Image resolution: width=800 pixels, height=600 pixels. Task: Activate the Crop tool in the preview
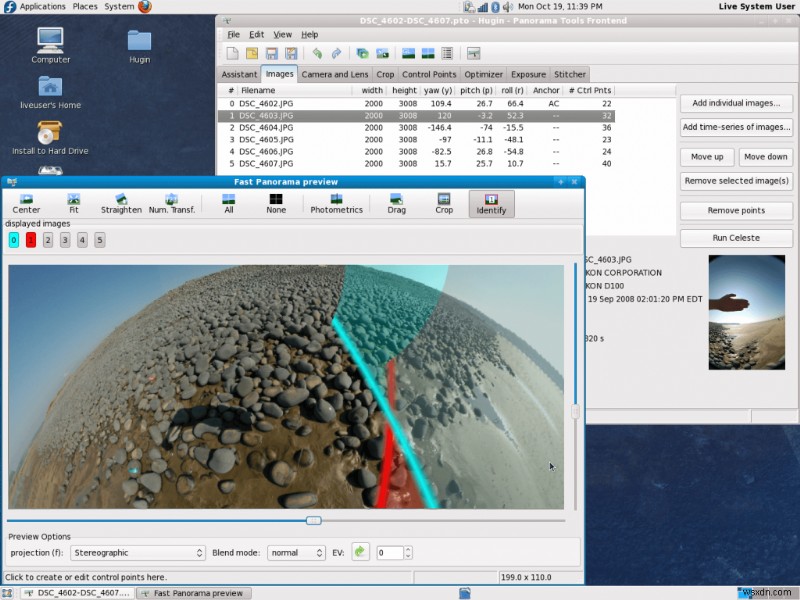(444, 204)
